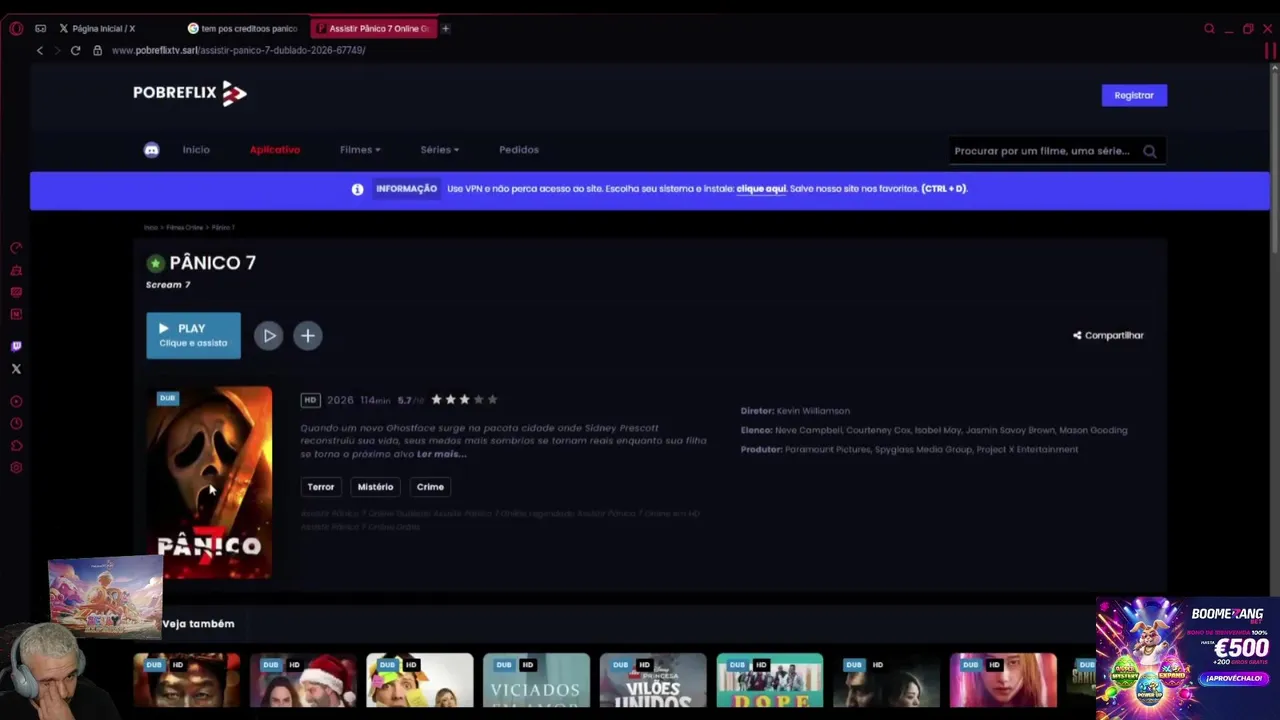
Task: Open the Santa hat Christmas movie thumbnail
Action: pos(303,680)
